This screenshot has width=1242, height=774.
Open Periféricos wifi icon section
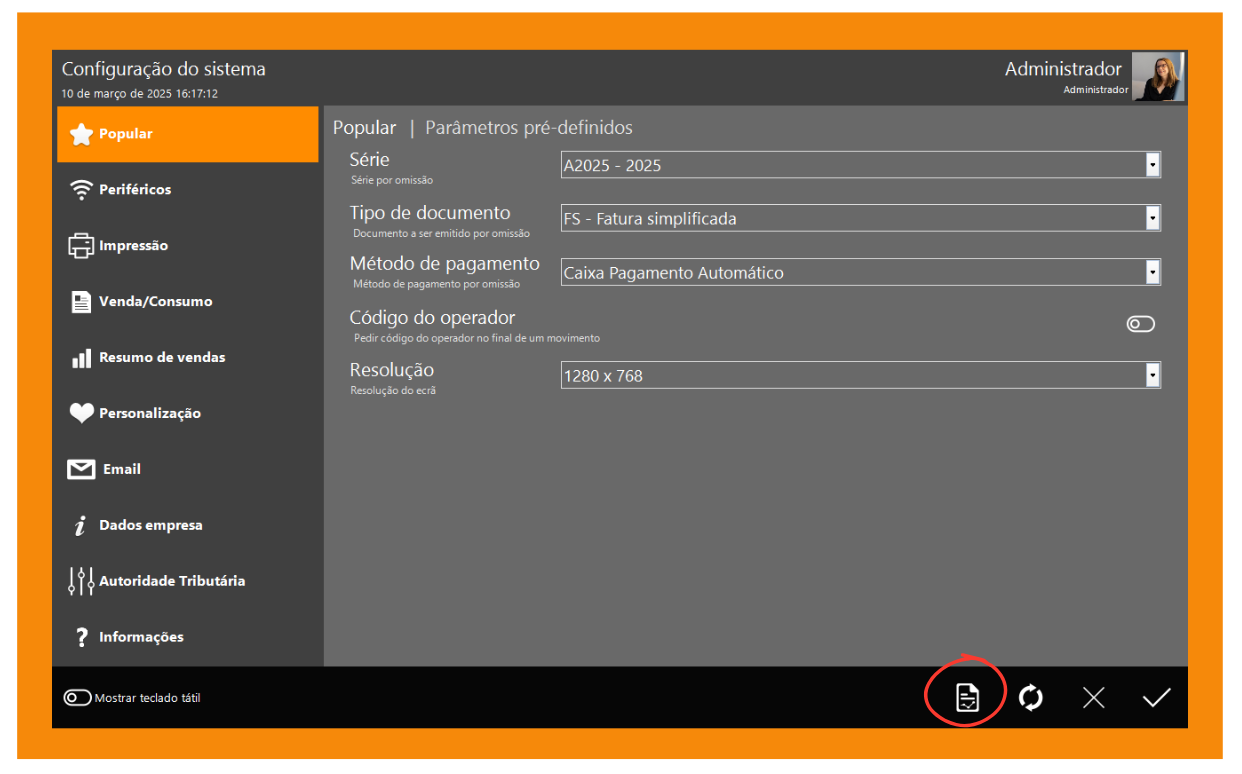(x=82, y=190)
